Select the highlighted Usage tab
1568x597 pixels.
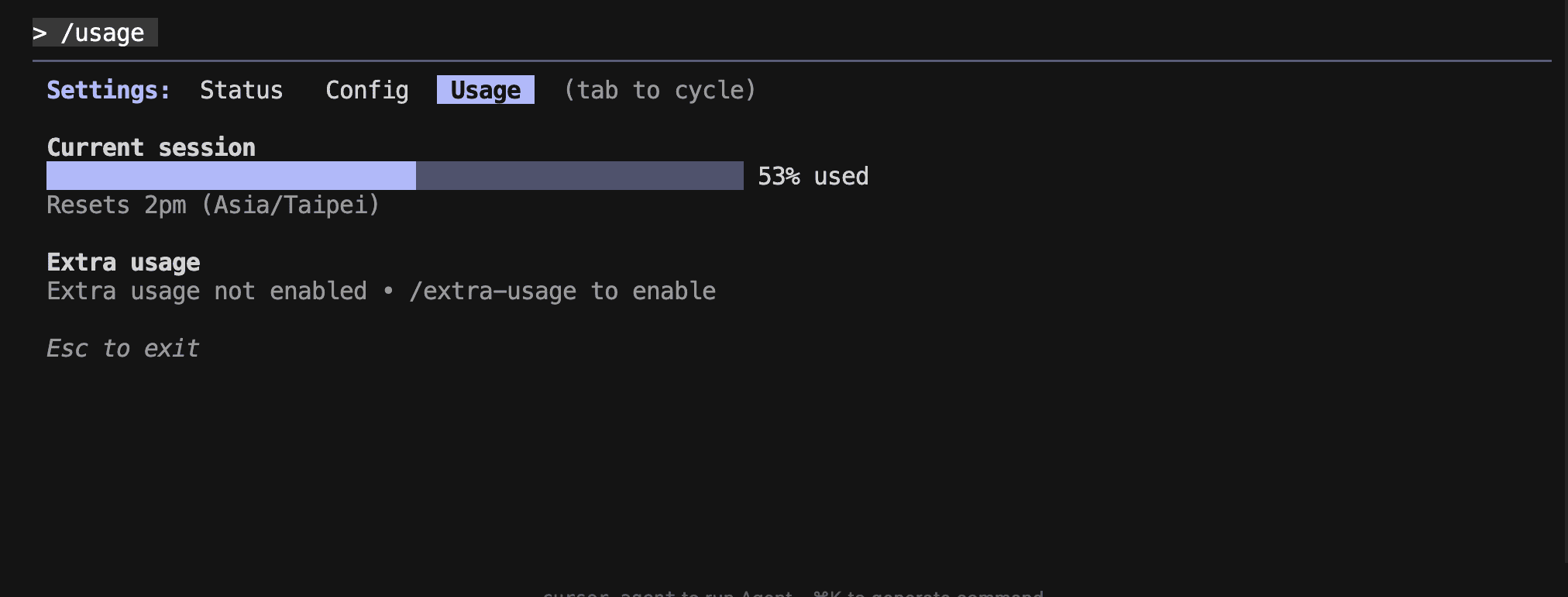tap(485, 90)
